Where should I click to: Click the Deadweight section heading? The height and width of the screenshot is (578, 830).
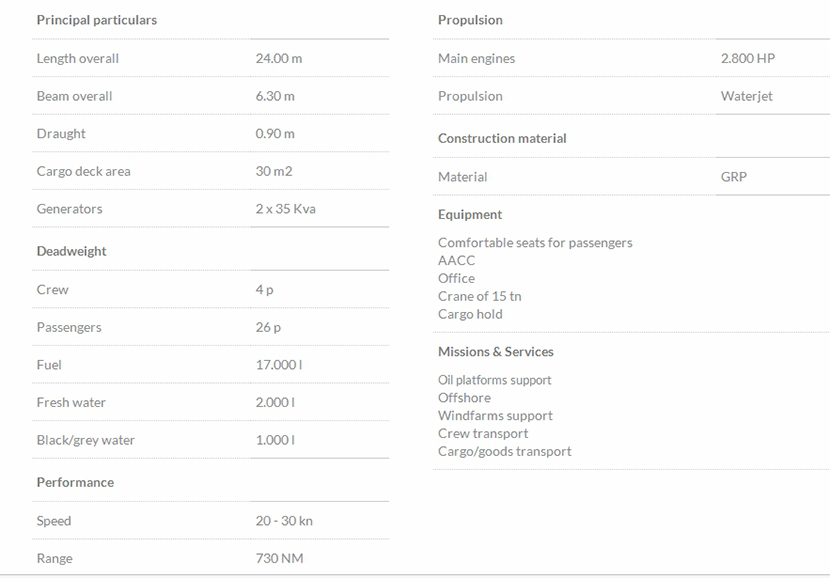[x=71, y=251]
